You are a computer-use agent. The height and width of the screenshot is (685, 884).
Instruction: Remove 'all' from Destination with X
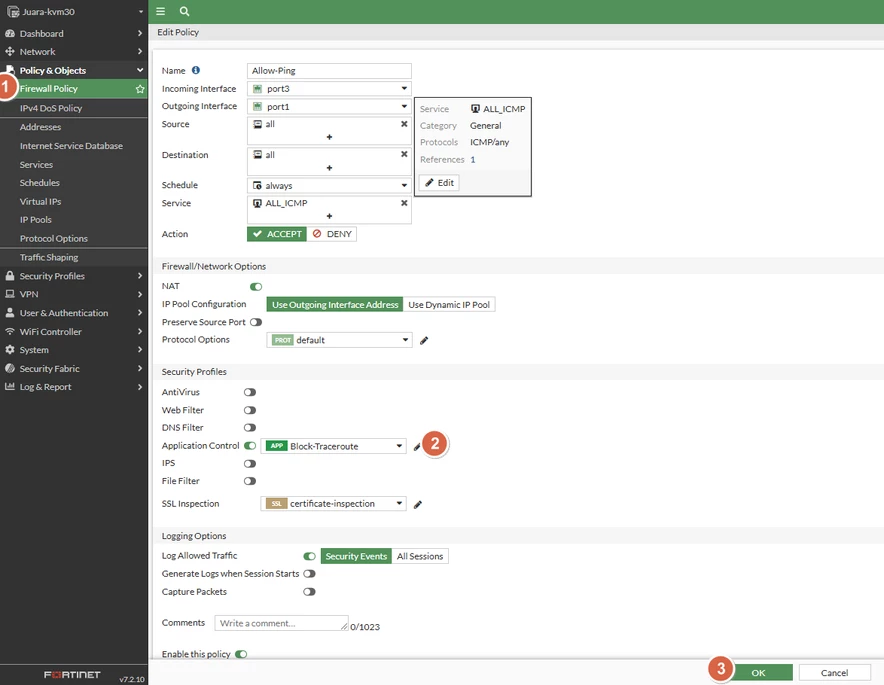click(x=404, y=154)
